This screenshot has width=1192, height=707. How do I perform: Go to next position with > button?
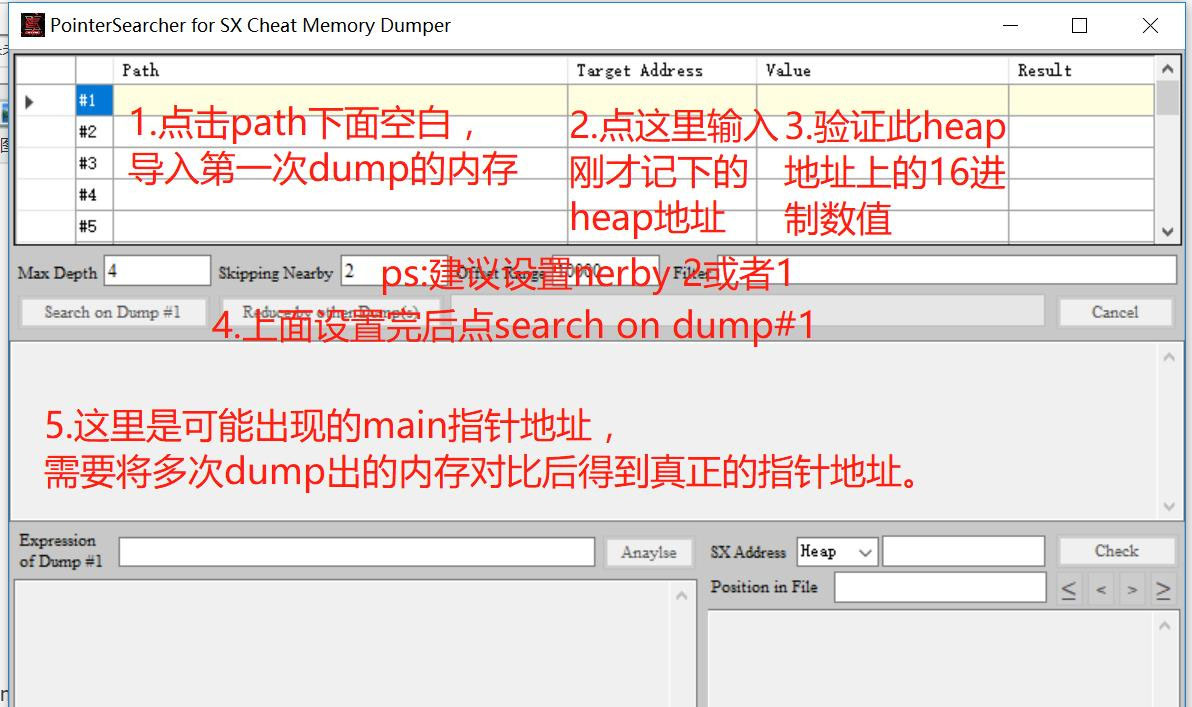[x=1133, y=589]
